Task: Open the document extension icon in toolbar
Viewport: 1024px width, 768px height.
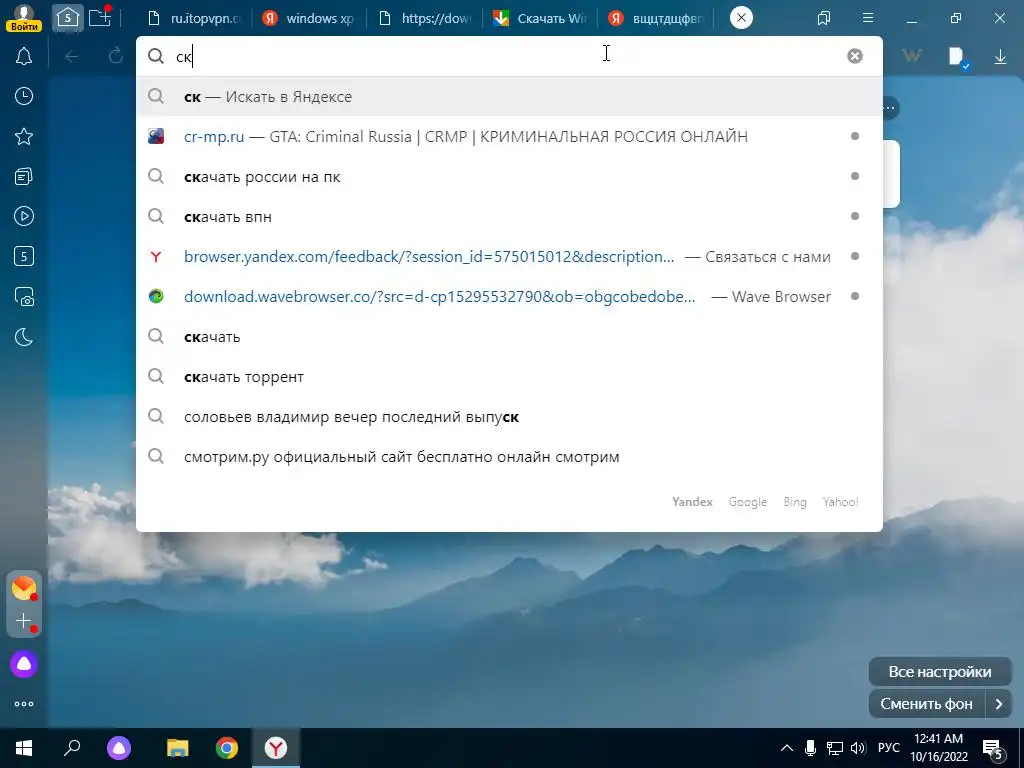Action: coord(958,57)
